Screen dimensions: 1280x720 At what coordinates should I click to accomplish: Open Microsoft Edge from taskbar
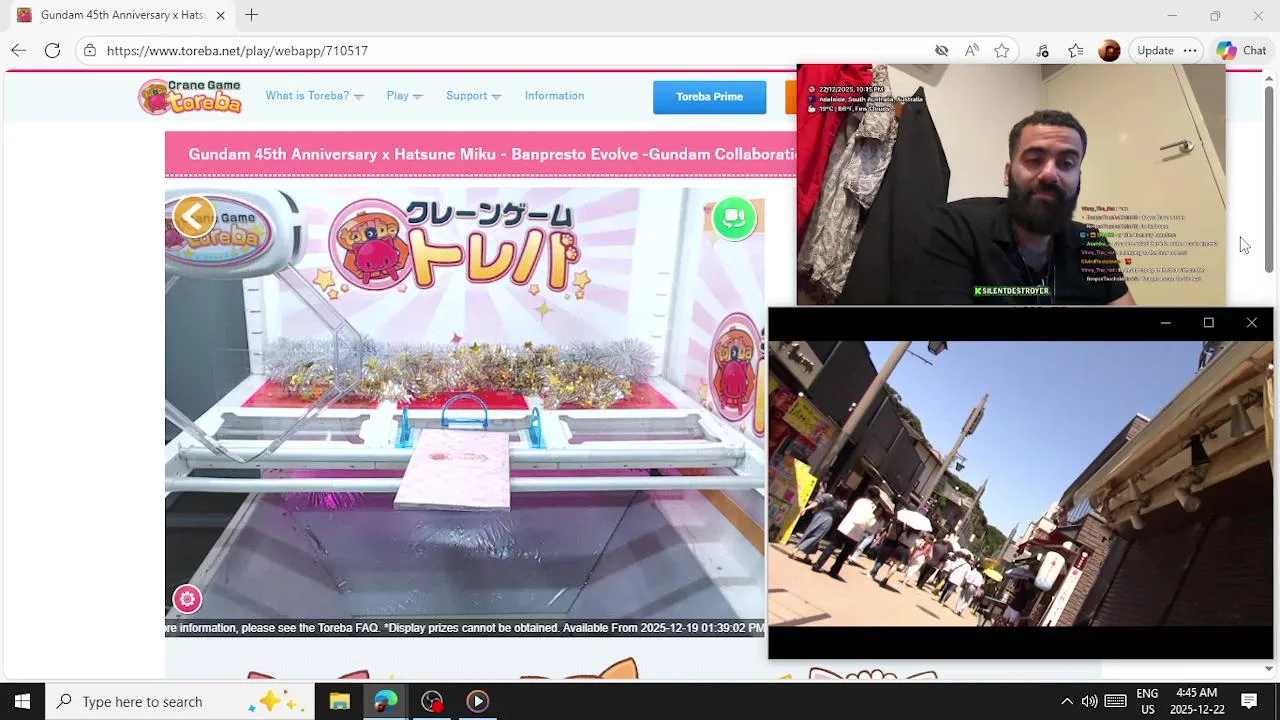coord(386,701)
